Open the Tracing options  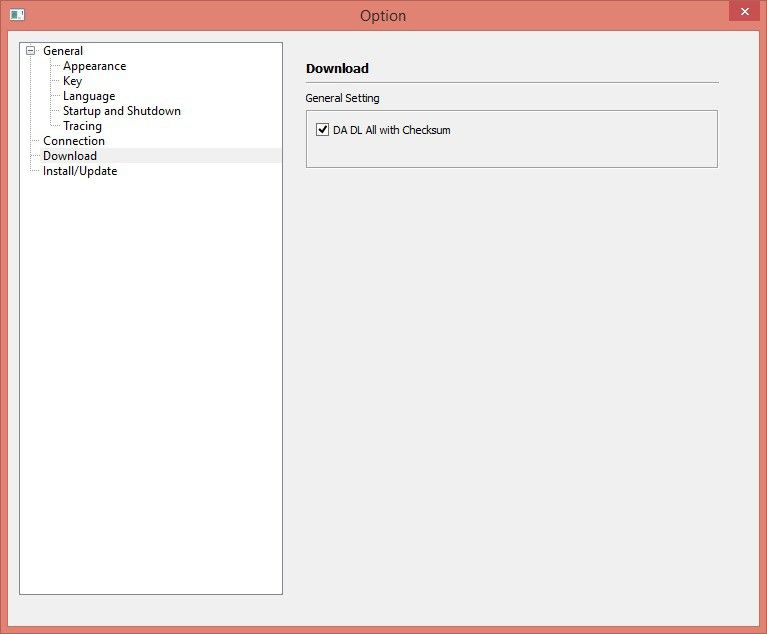click(x=82, y=126)
